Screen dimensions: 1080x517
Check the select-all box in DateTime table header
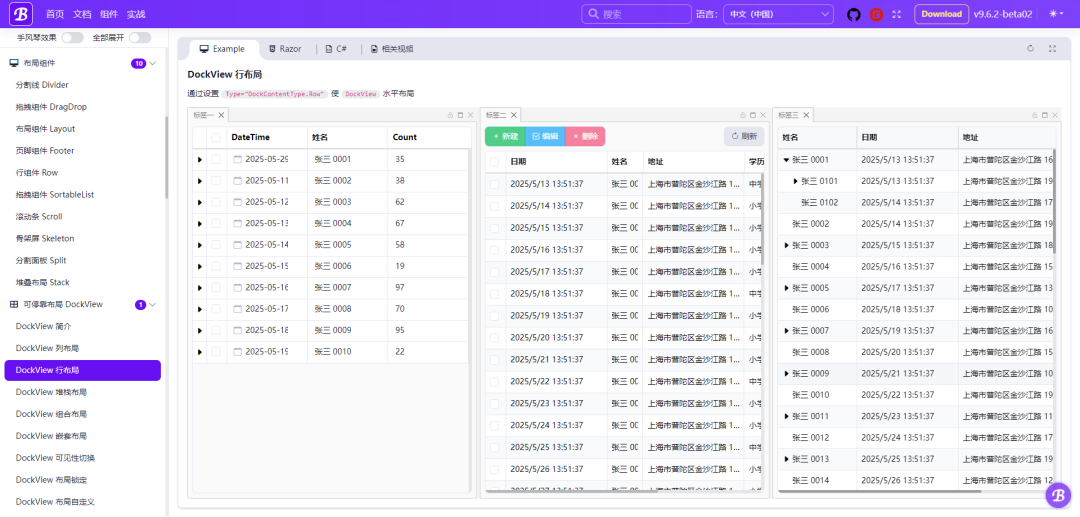pos(216,138)
